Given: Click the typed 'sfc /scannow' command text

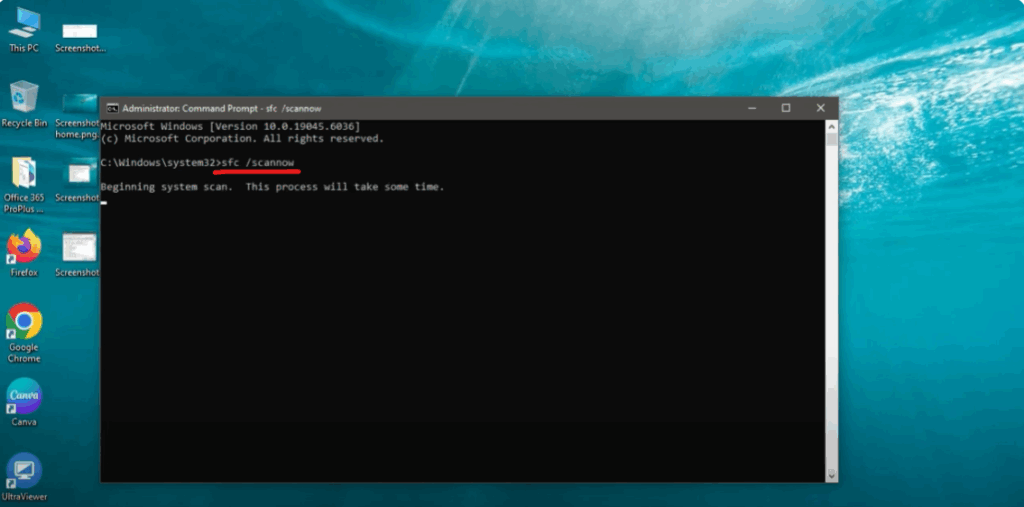Looking at the screenshot, I should (258, 163).
